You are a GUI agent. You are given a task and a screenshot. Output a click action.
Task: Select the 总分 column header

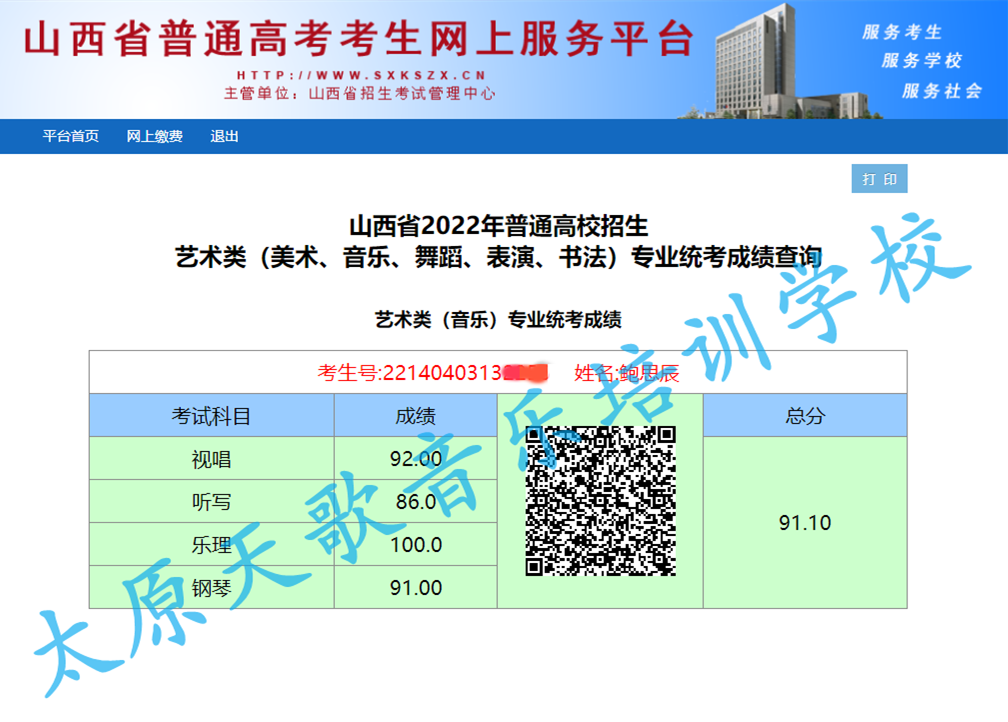(805, 416)
